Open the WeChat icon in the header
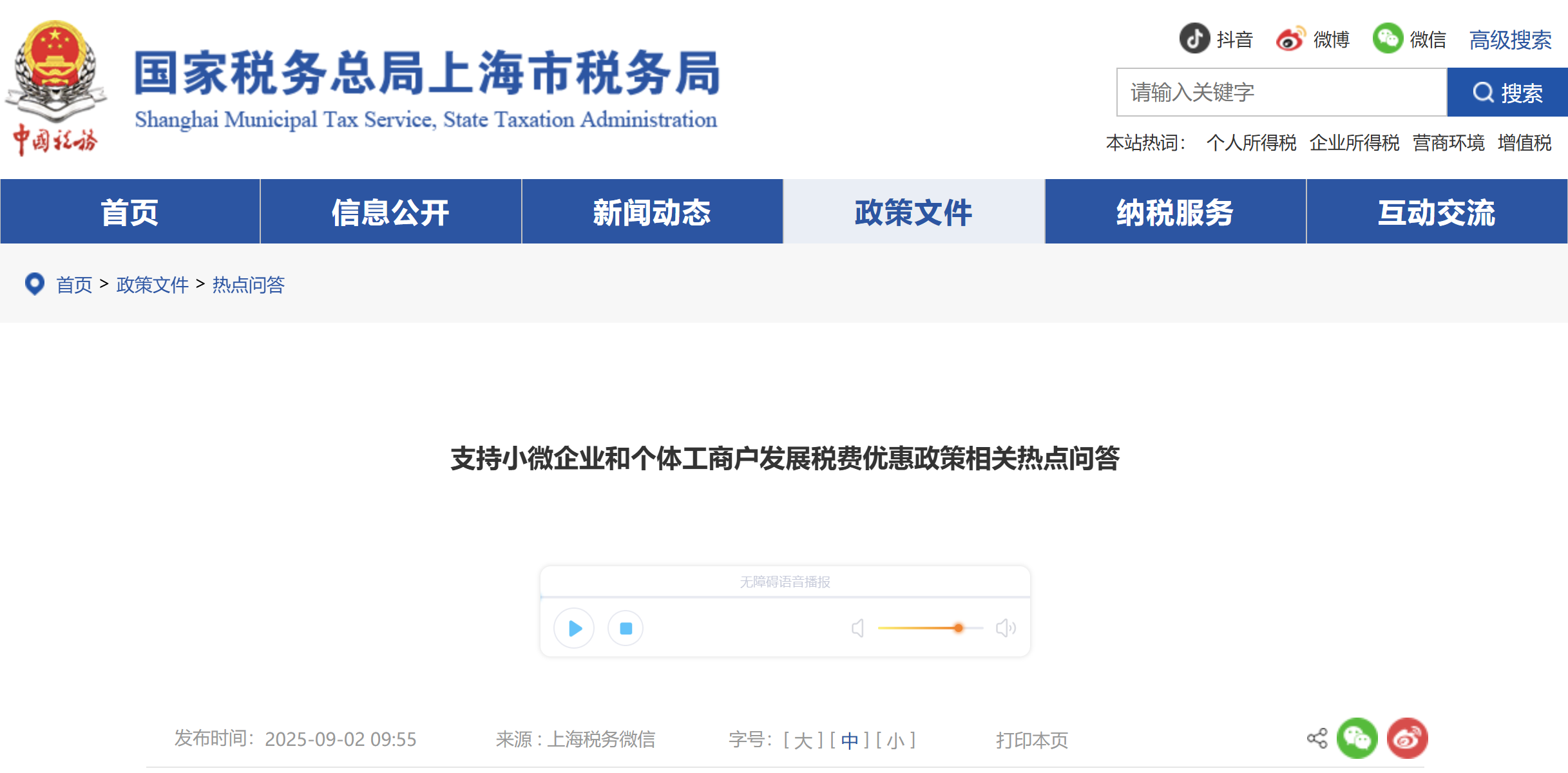This screenshot has height=773, width=1568. pos(1387,39)
